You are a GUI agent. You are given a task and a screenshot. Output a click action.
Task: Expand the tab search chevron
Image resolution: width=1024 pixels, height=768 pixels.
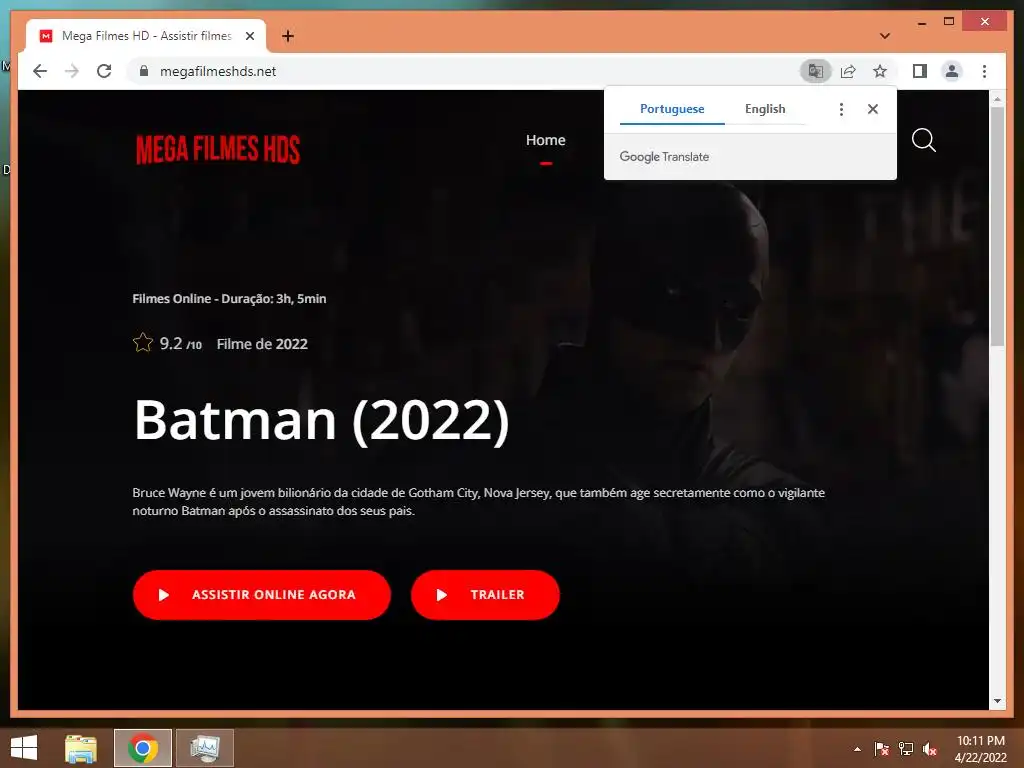tap(884, 36)
